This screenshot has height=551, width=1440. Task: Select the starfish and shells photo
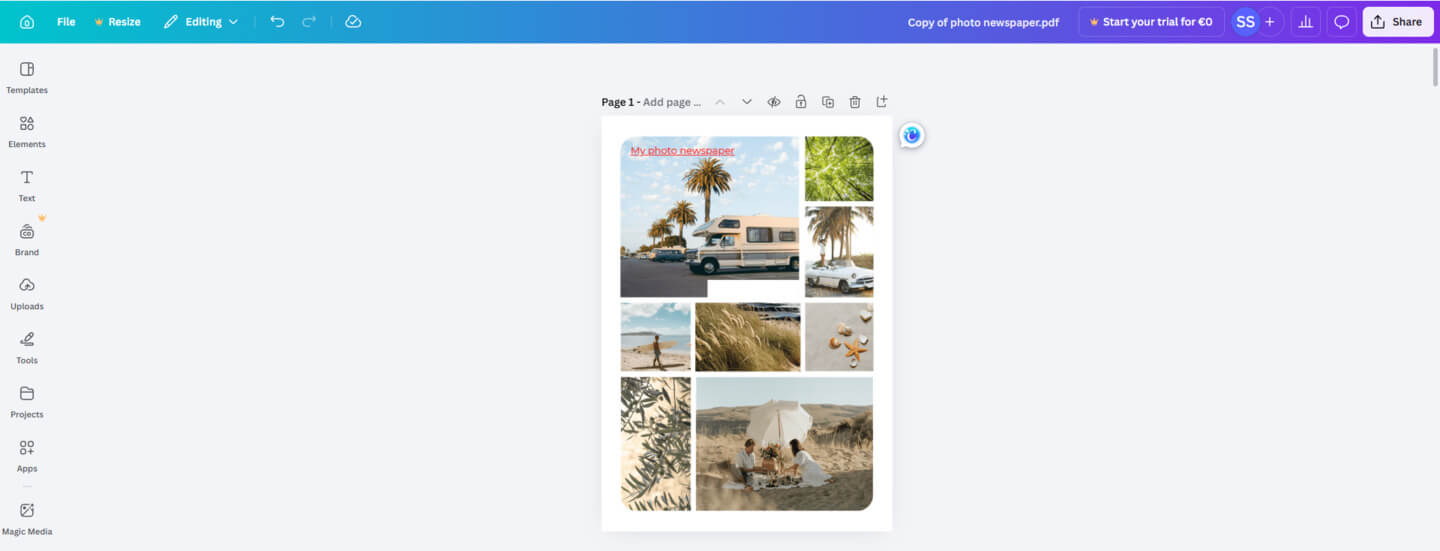[839, 337]
